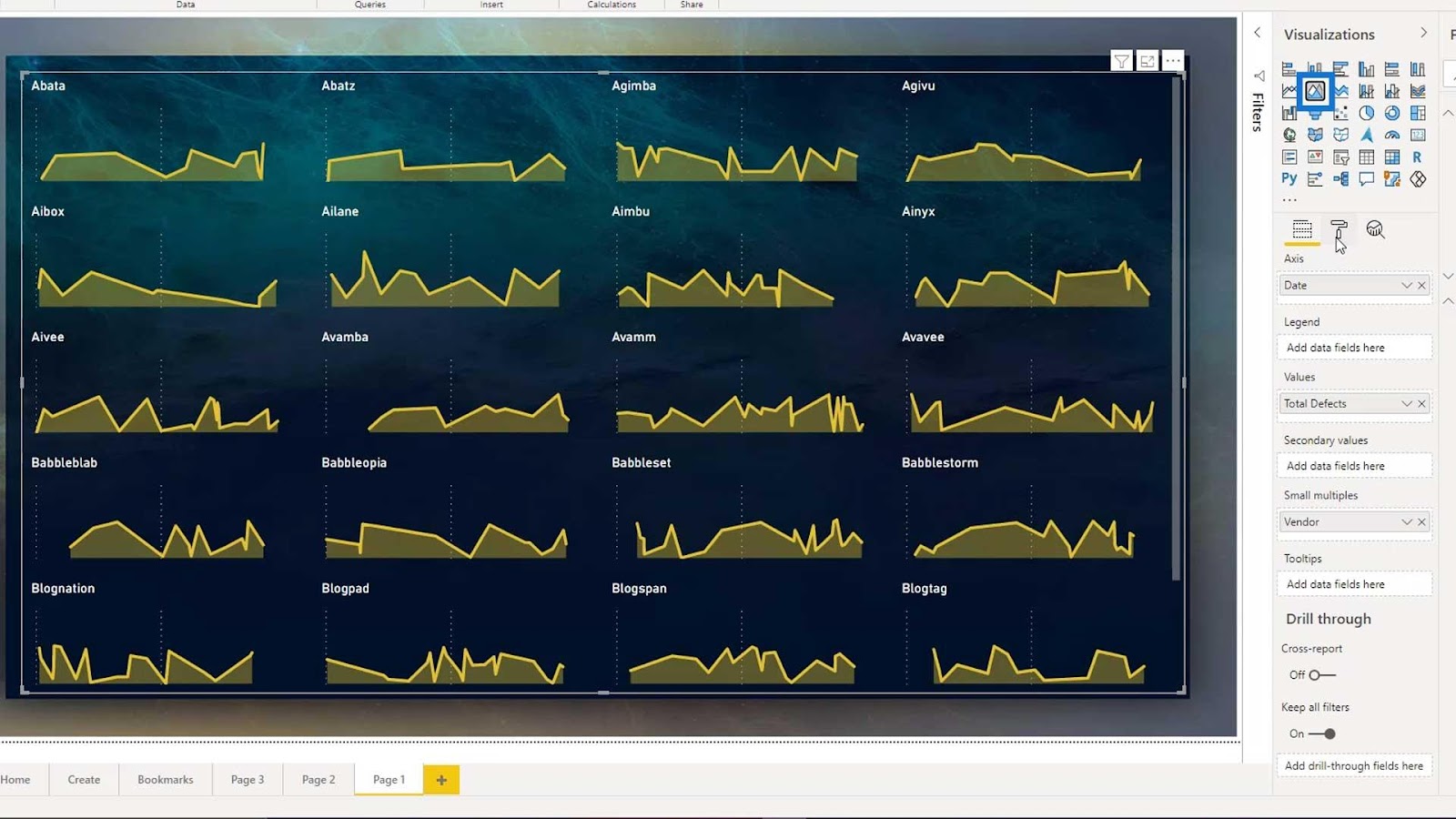
Task: Click Secondary values add data fields box
Action: pyautogui.click(x=1354, y=466)
